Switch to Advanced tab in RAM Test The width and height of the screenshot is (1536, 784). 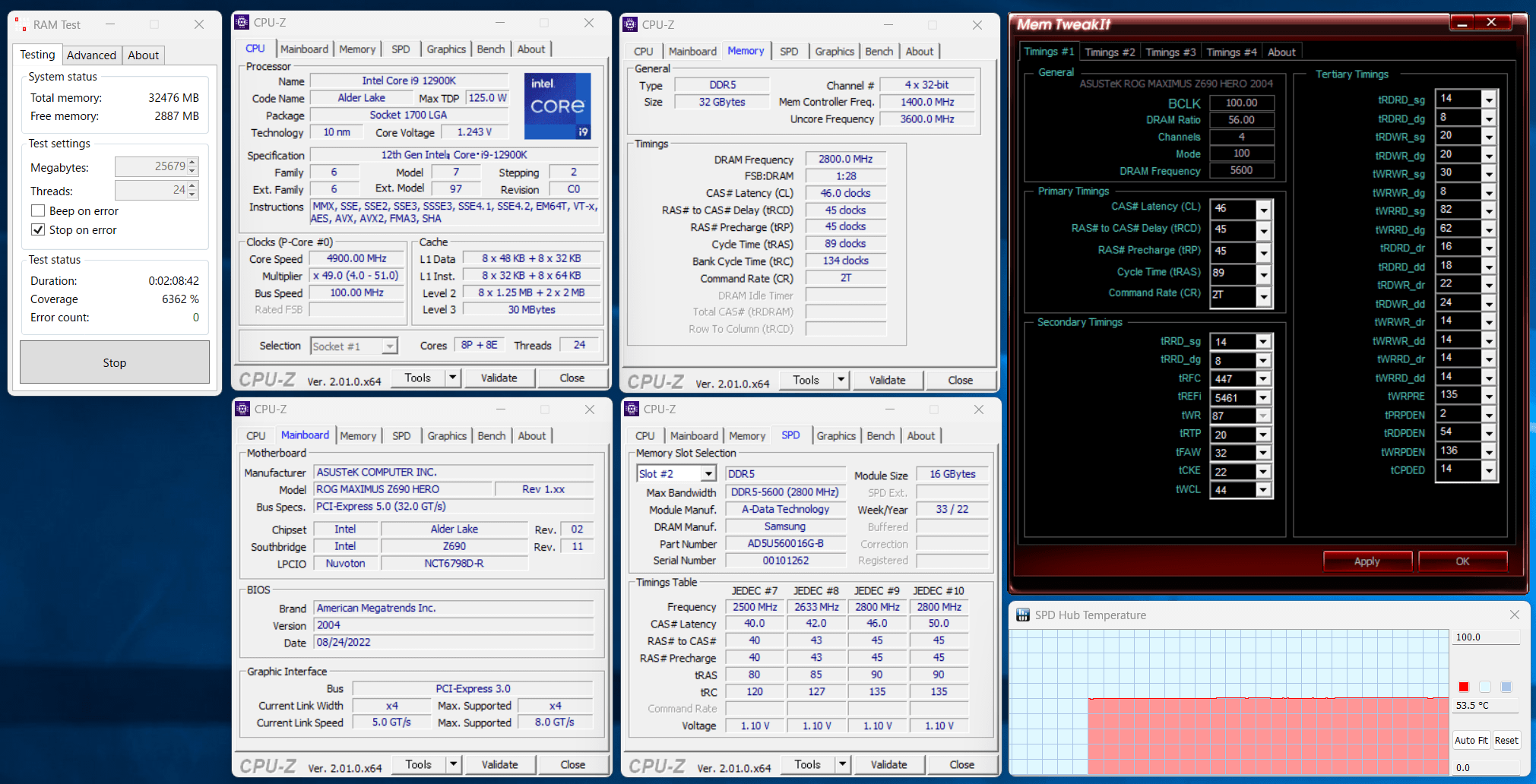point(91,55)
